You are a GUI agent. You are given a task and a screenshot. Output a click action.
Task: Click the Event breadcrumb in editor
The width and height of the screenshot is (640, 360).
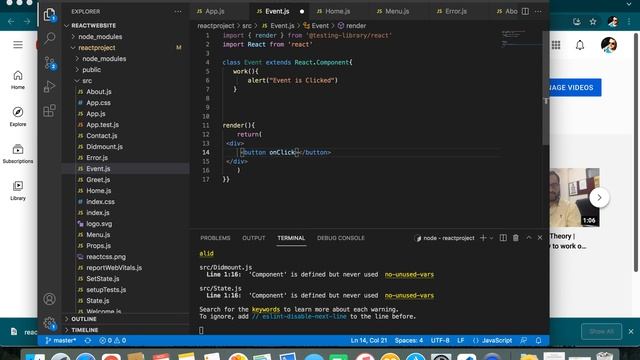[x=316, y=26]
